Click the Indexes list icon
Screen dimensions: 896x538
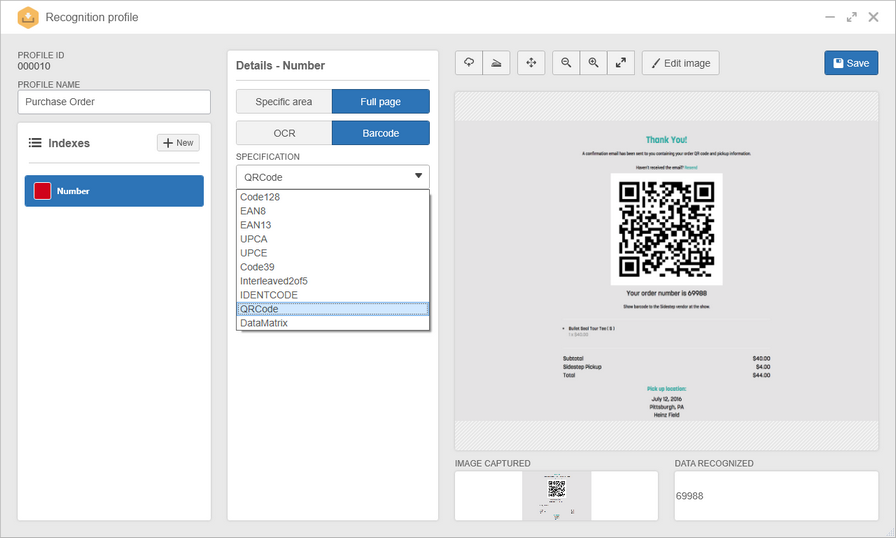pos(35,143)
